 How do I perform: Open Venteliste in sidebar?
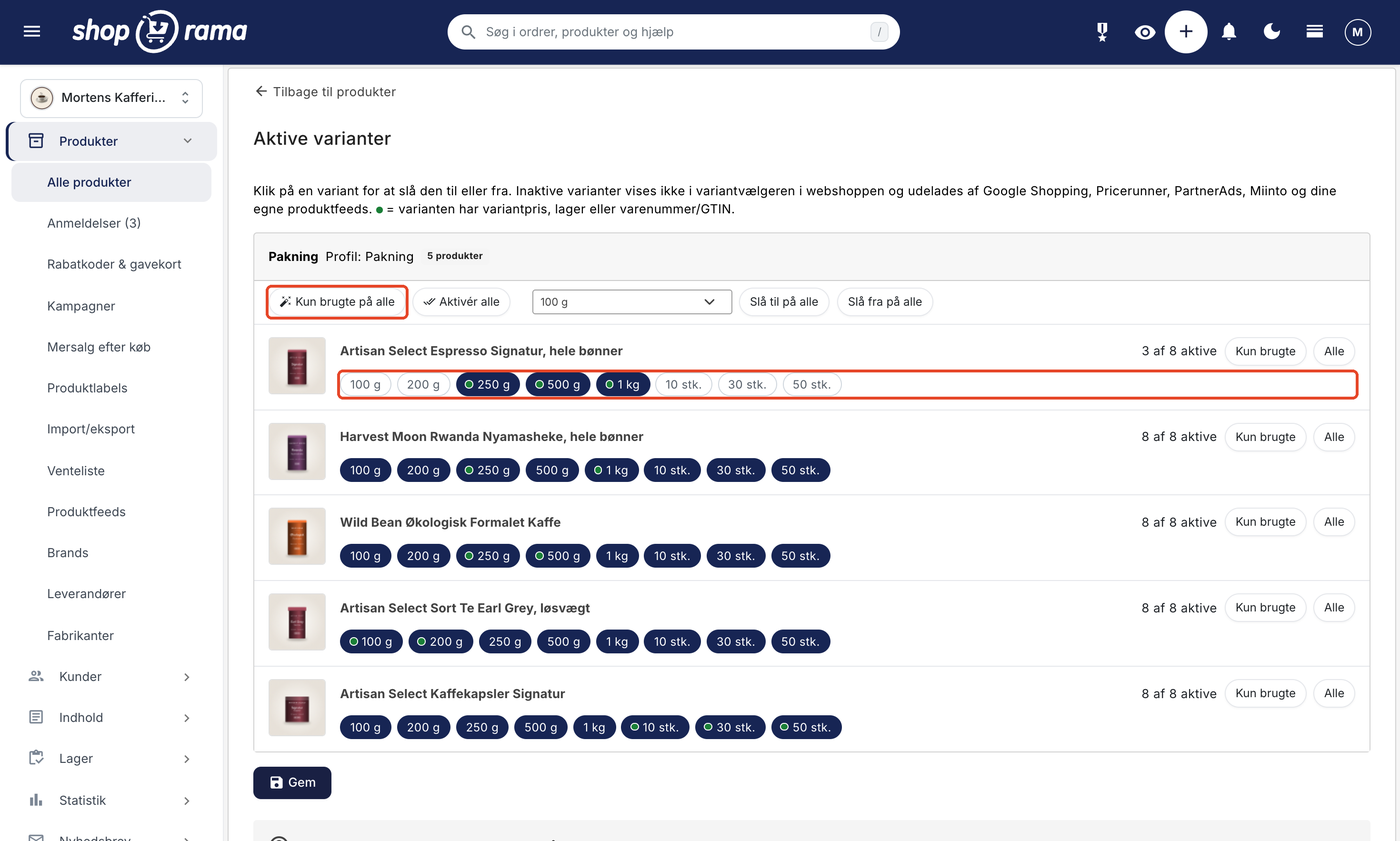point(76,470)
